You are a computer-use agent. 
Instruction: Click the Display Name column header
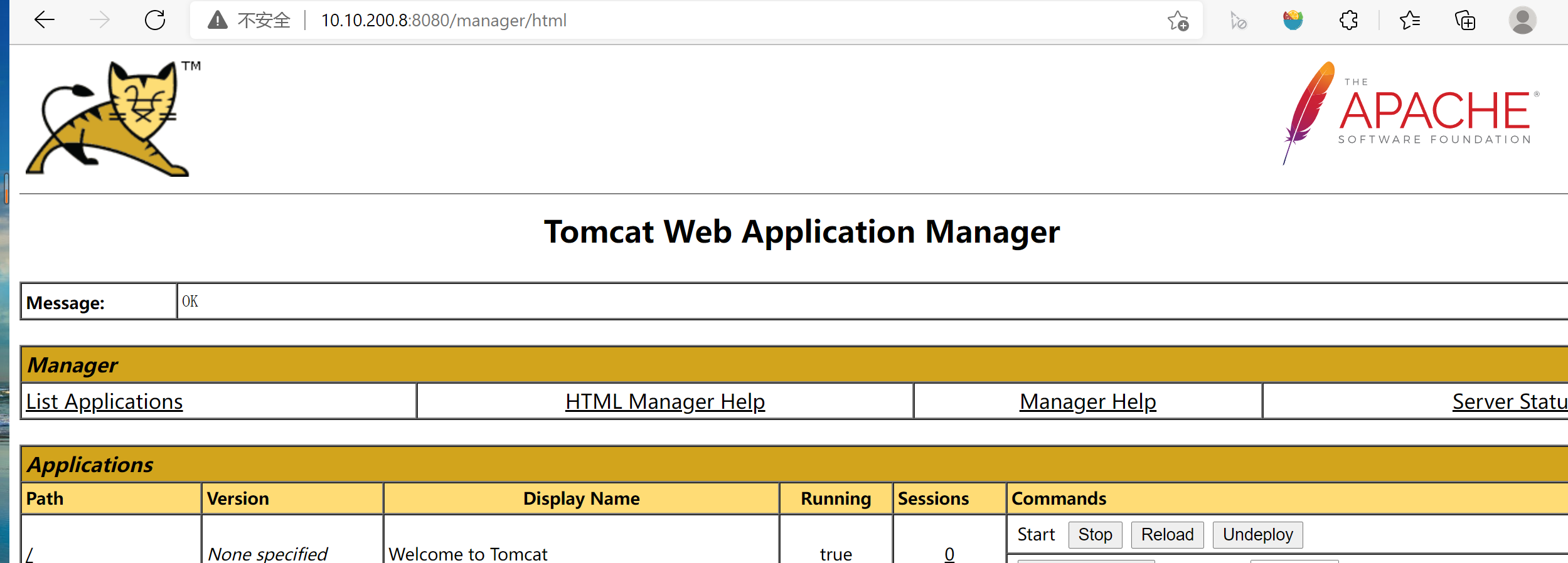[582, 498]
